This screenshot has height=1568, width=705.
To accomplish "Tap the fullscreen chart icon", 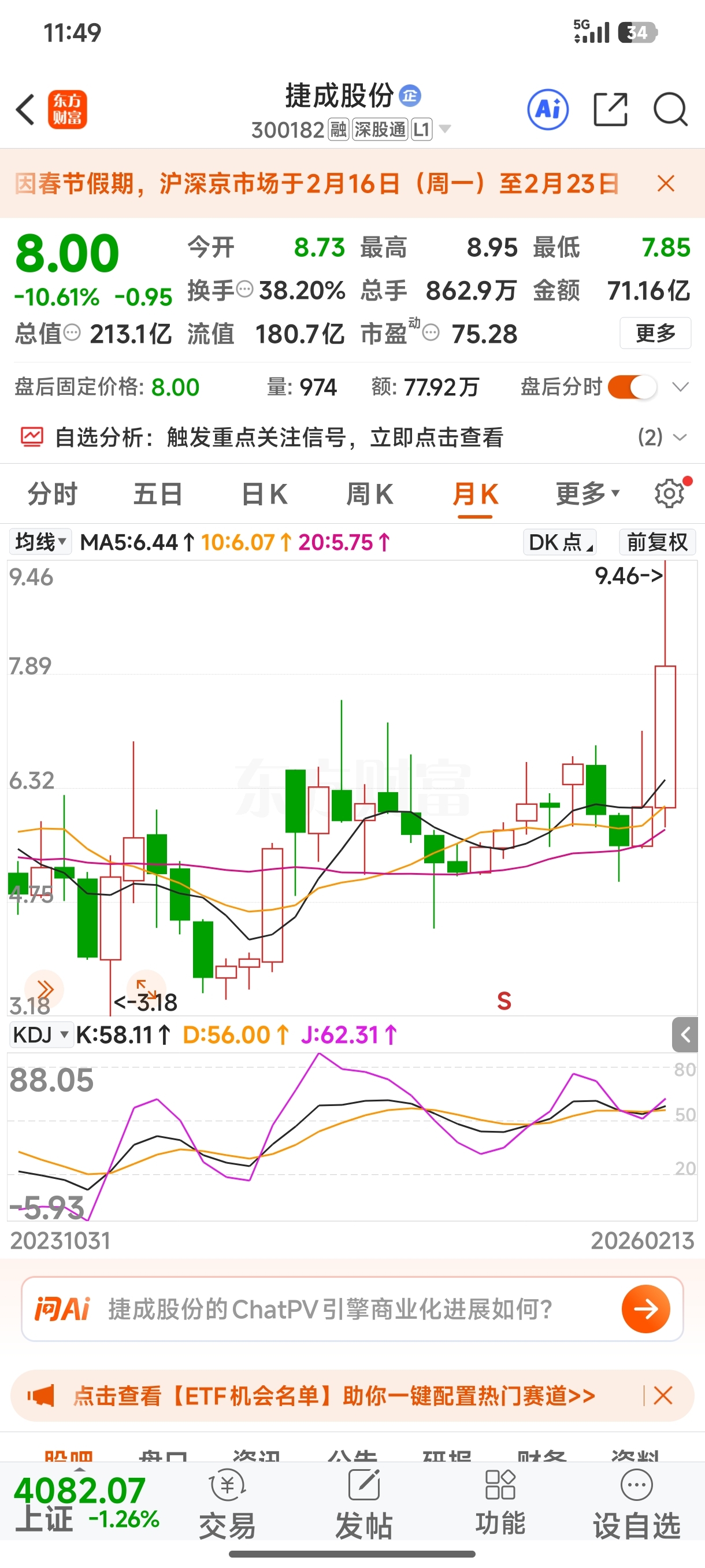I will pyautogui.click(x=146, y=989).
